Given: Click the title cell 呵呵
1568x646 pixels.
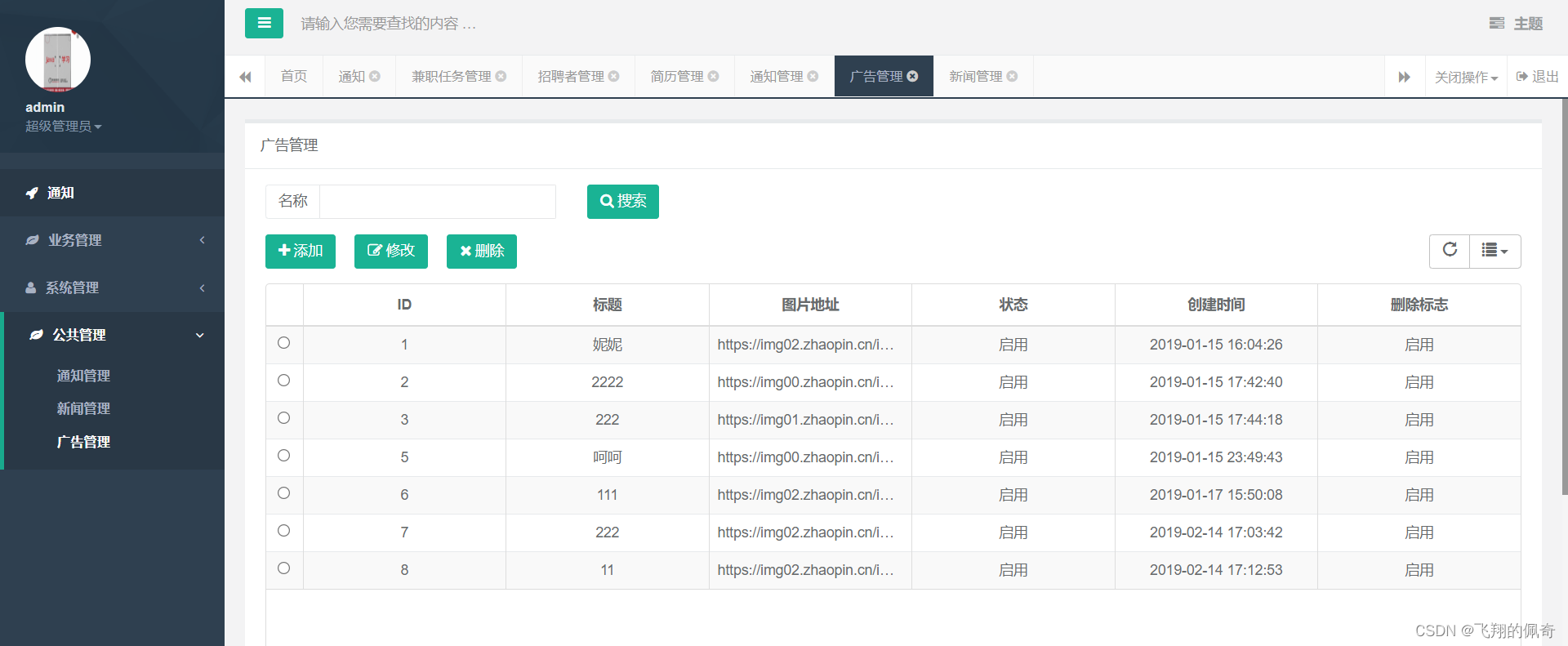Looking at the screenshot, I should click(x=608, y=457).
